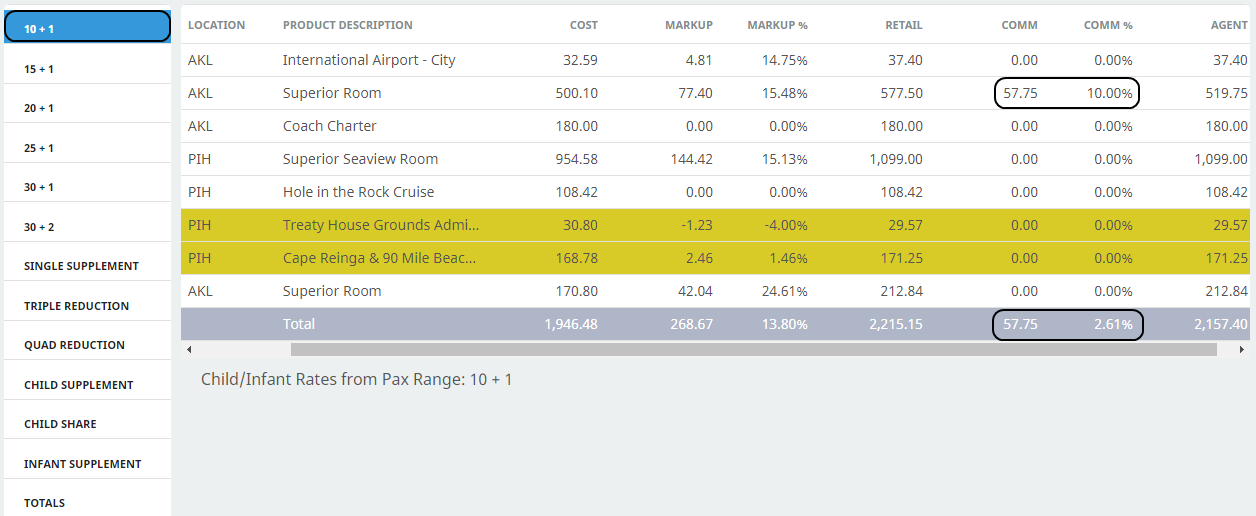Screen dimensions: 1256x516
Task: Open the Infant Supplement tab
Action: pyautogui.click(x=87, y=464)
